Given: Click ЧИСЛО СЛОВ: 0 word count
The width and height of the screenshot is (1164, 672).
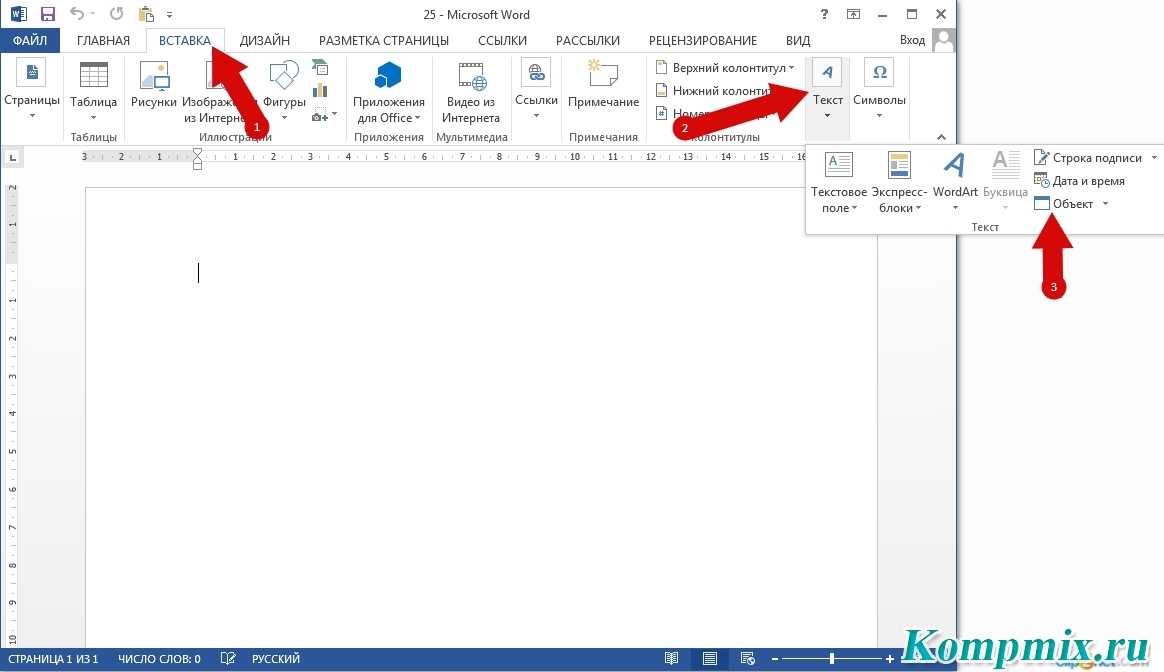Looking at the screenshot, I should pyautogui.click(x=159, y=659).
